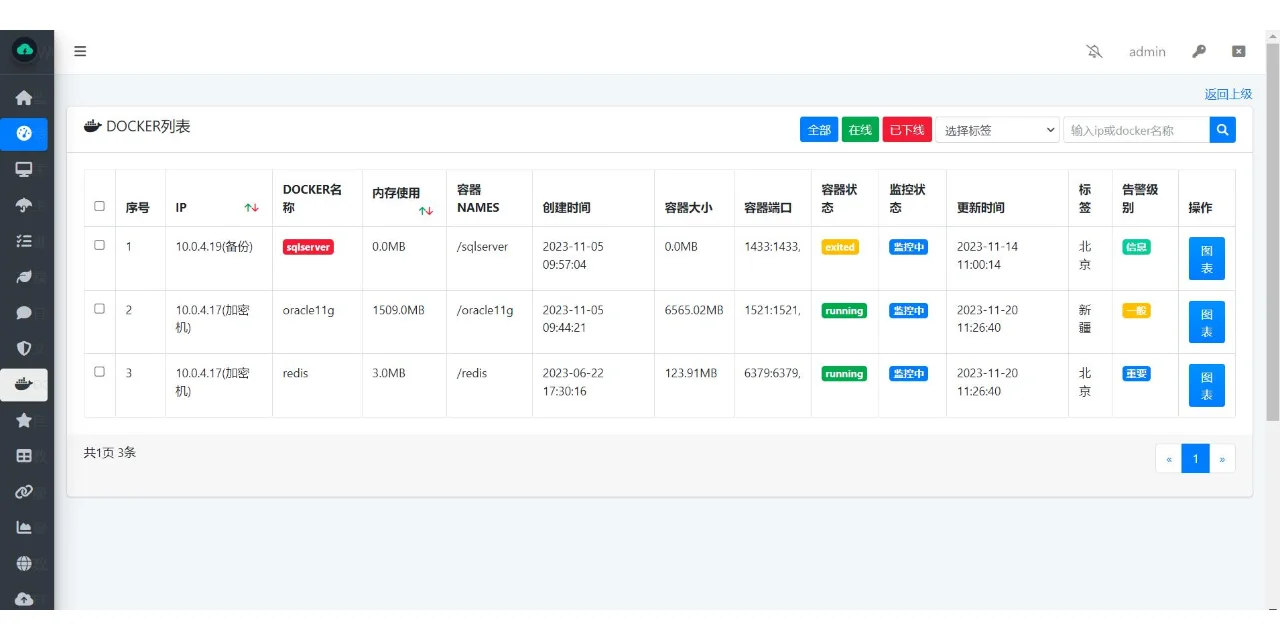Click the Home icon in the sidebar
Viewport: 1280px width, 640px height.
(x=26, y=97)
